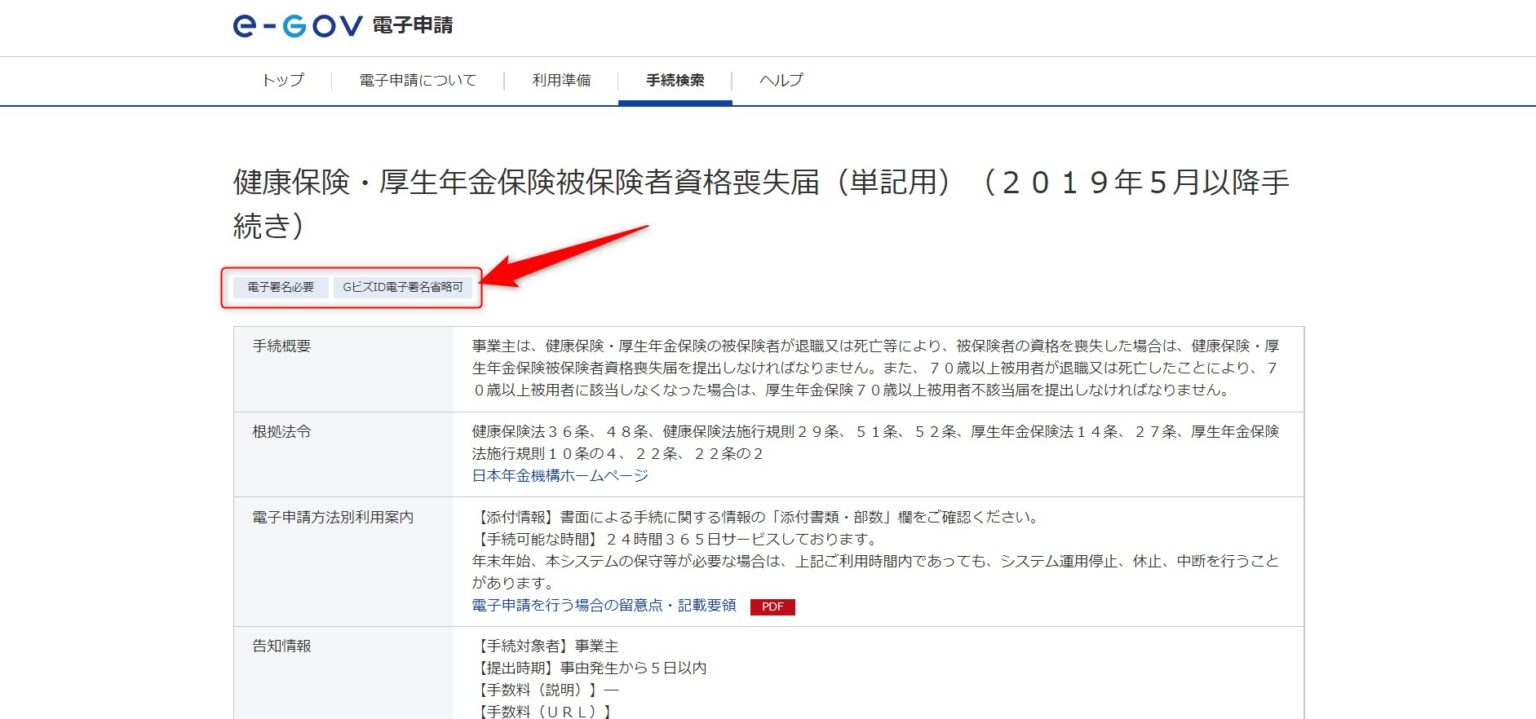Open the 日本年金機構ホームページ link
This screenshot has height=719, width=1536.
click(560, 476)
